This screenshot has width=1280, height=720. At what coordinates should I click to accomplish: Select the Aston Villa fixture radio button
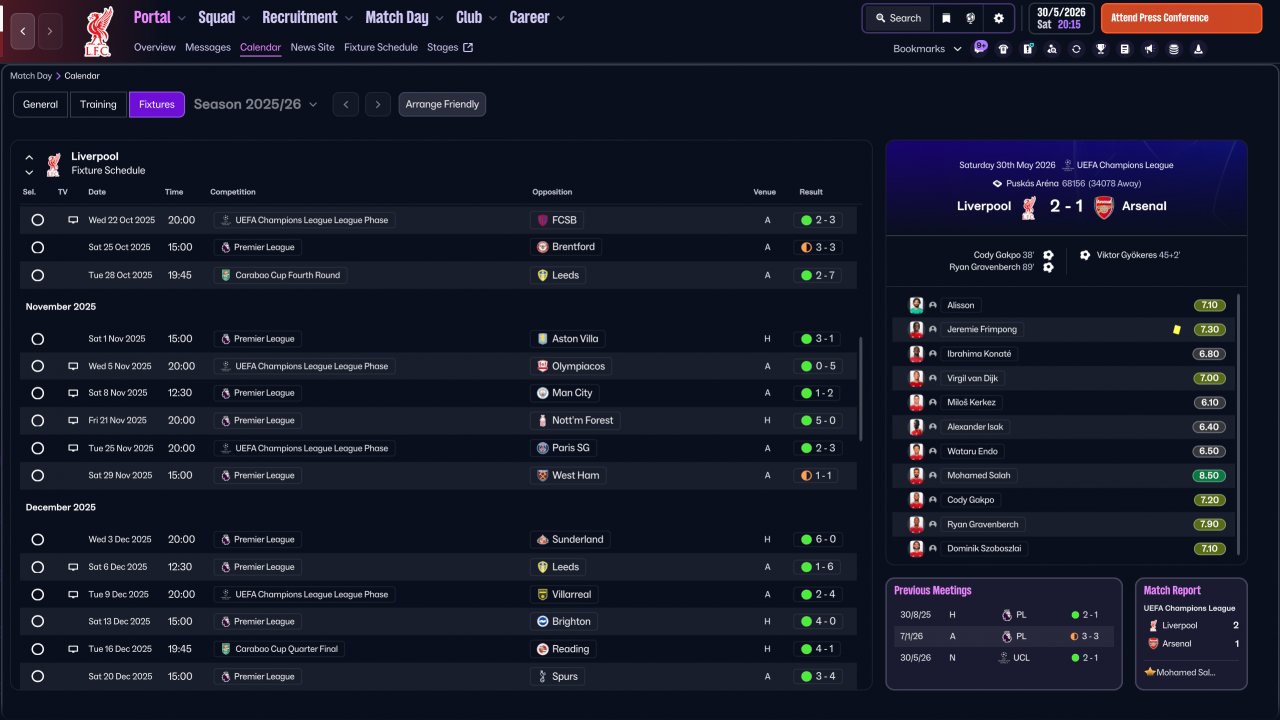click(x=38, y=339)
